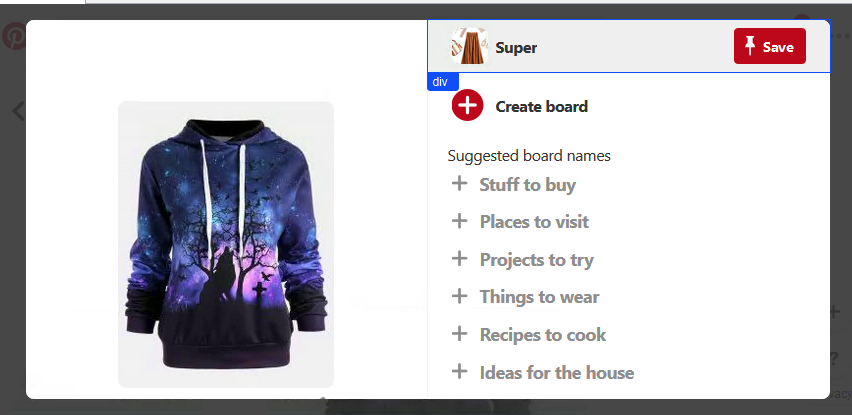Choose the Things to wear suggestion
852x415 pixels.
tap(540, 297)
